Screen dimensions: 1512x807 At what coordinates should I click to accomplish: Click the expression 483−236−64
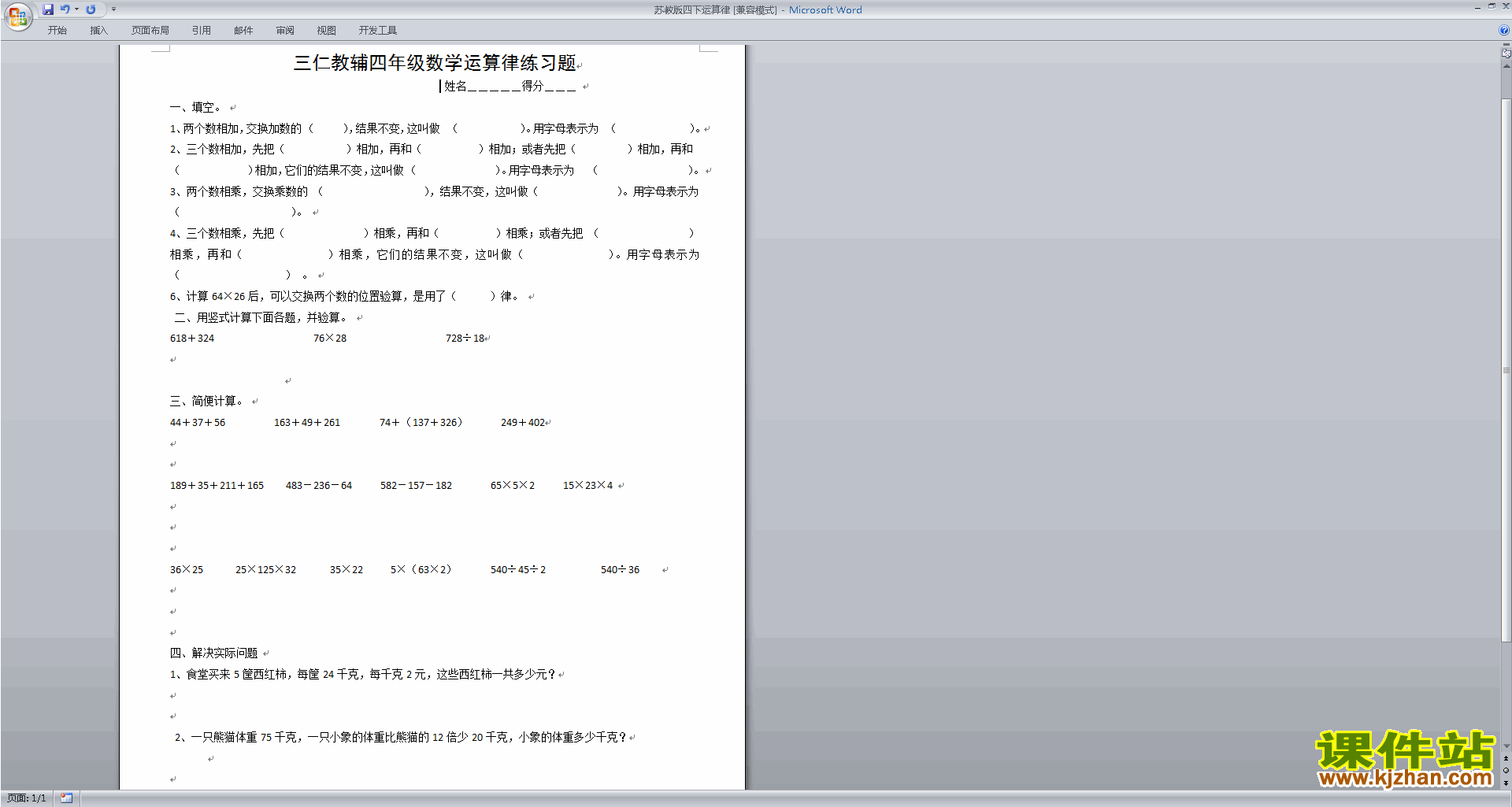(319, 486)
